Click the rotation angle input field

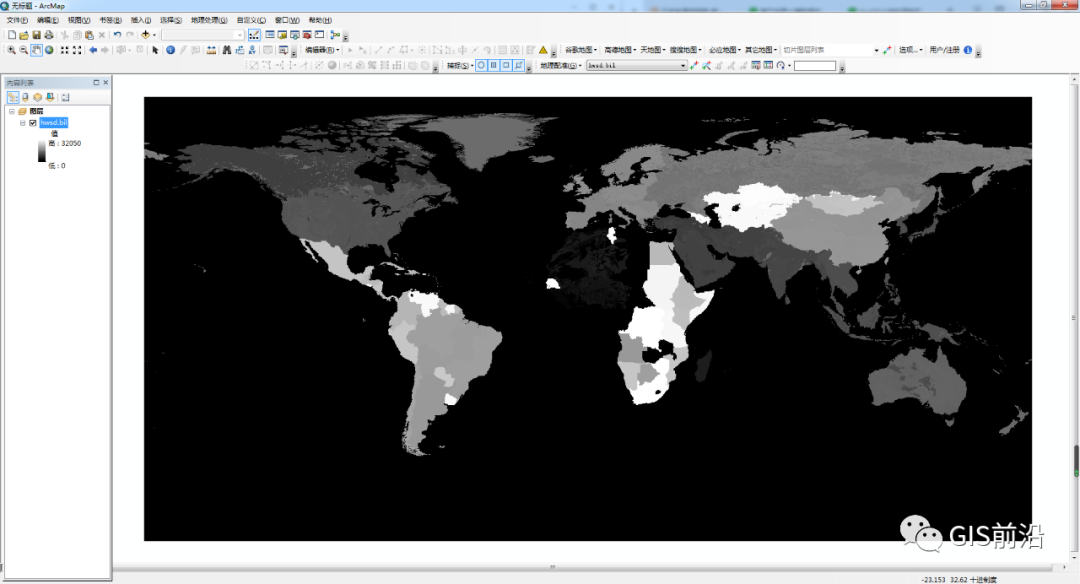815,65
